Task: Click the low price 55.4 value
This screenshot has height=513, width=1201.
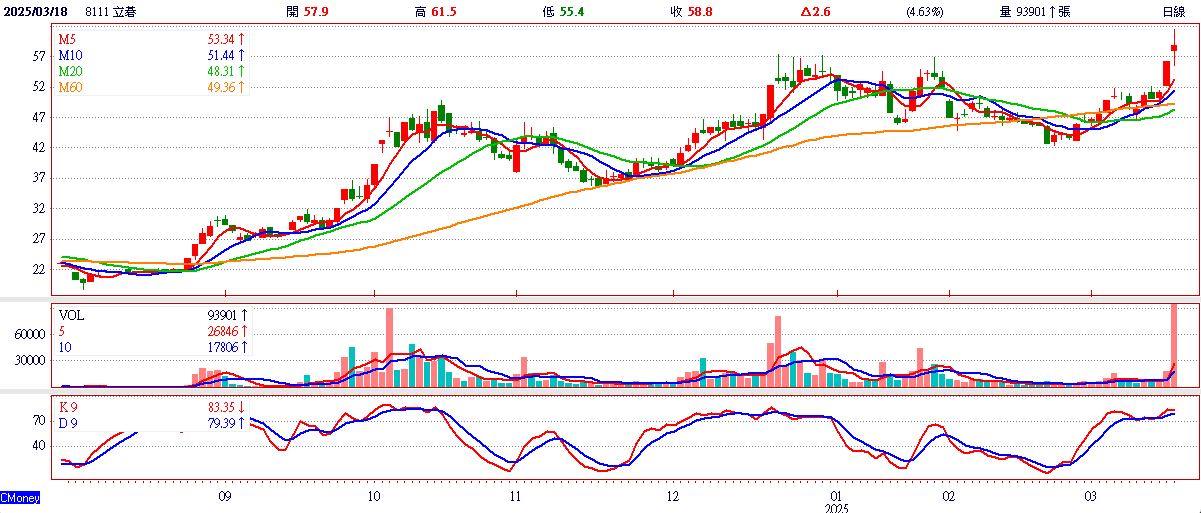Action: pyautogui.click(x=571, y=11)
